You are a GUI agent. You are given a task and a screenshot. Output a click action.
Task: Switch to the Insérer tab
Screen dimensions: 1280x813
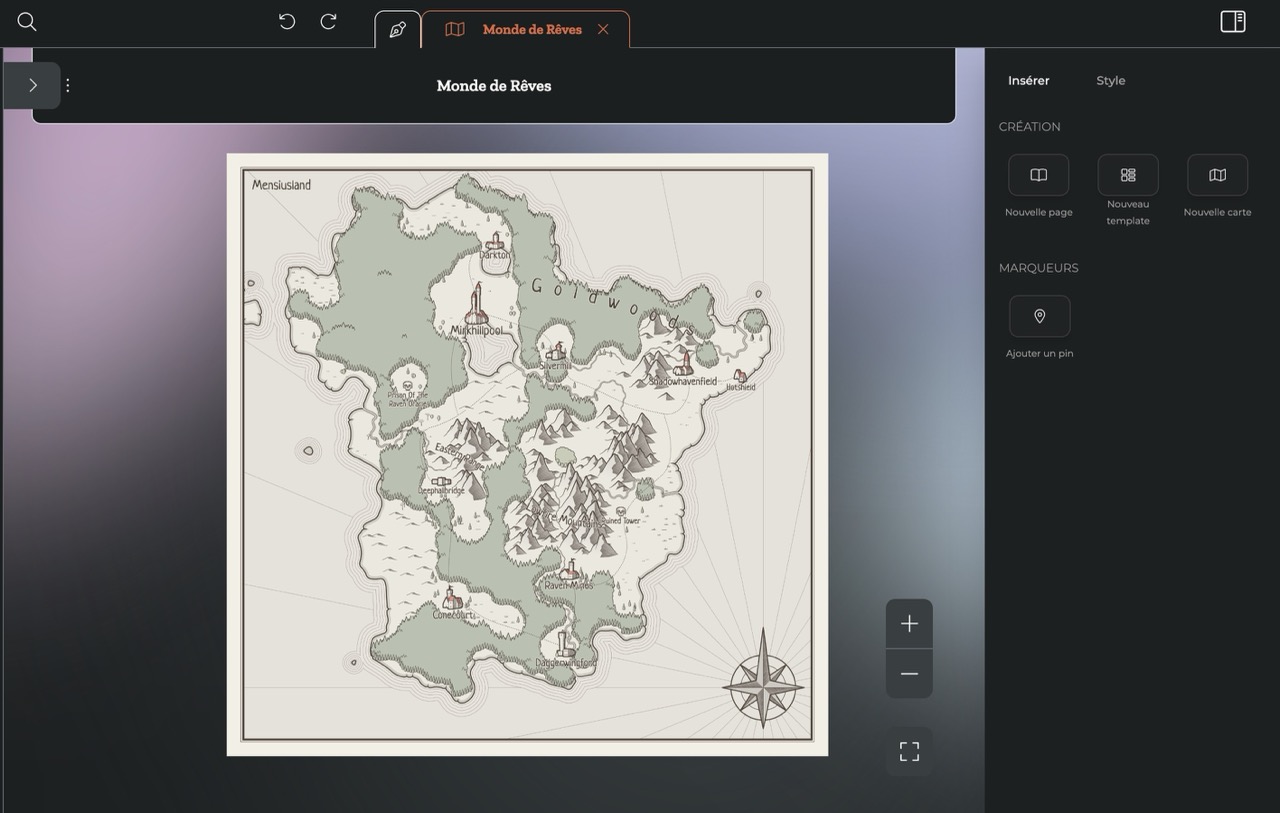tap(1028, 81)
